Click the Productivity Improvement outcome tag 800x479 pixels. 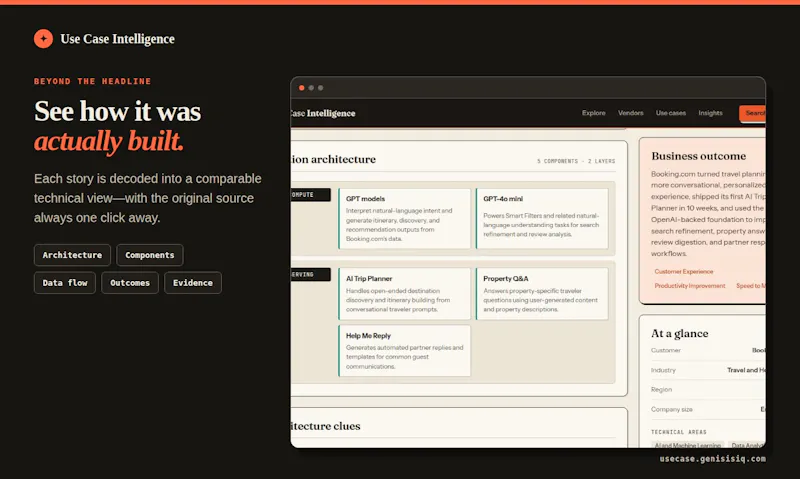tap(690, 286)
